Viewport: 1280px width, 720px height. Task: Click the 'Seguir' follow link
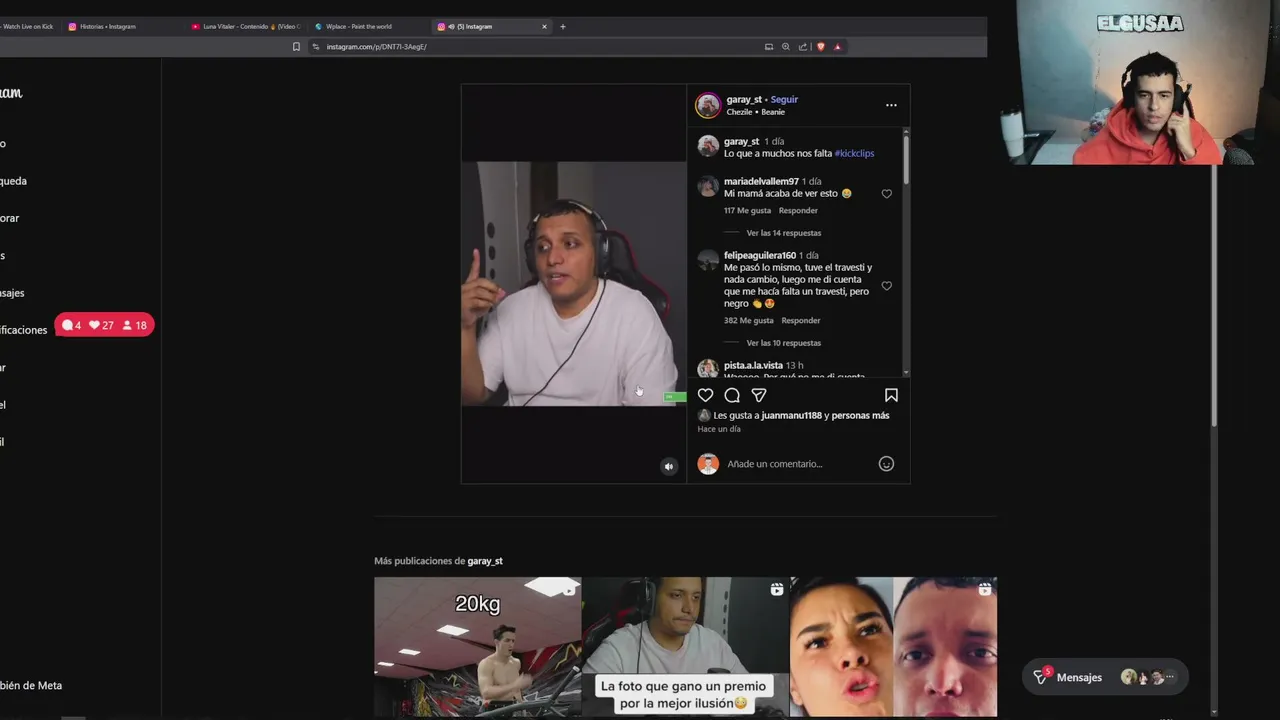click(784, 100)
